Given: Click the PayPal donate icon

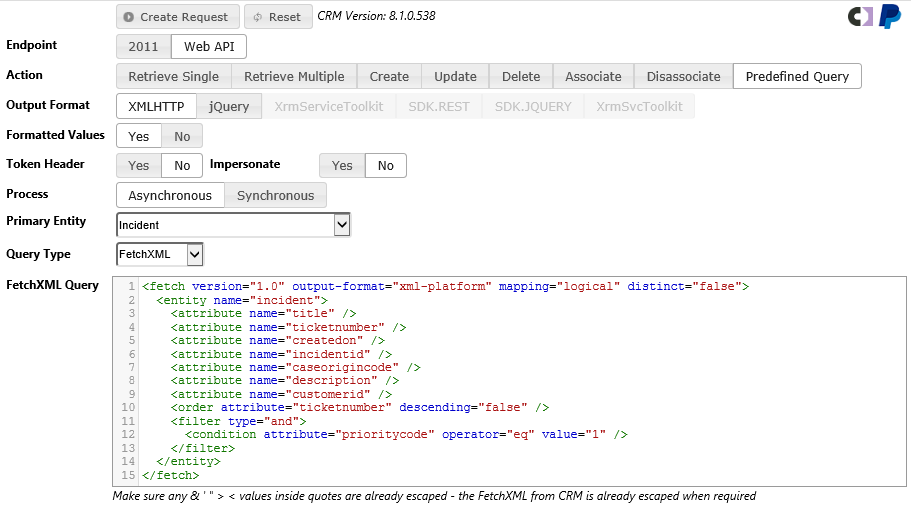Looking at the screenshot, I should 890,17.
